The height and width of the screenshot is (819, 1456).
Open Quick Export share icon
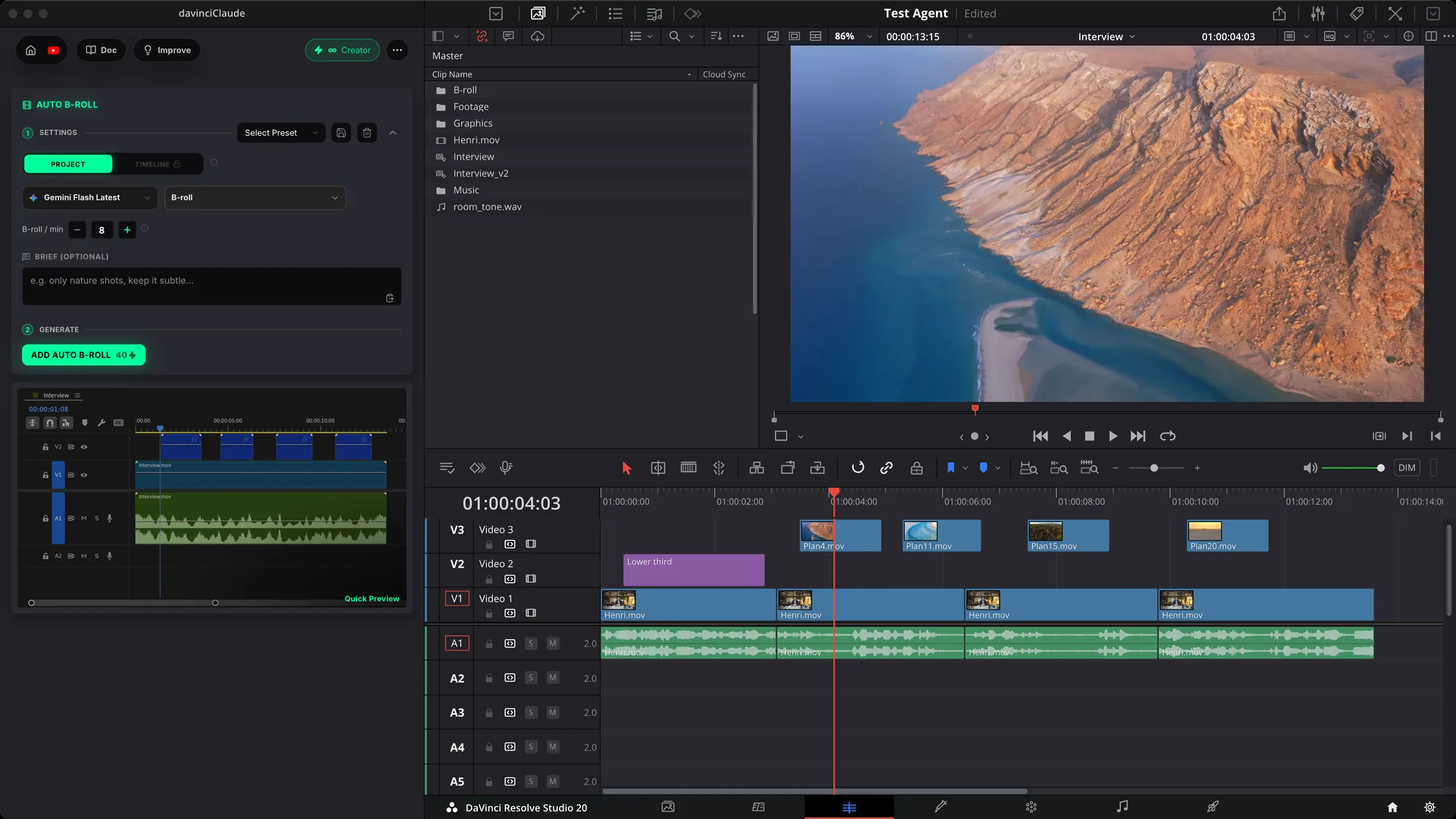[x=1279, y=14]
